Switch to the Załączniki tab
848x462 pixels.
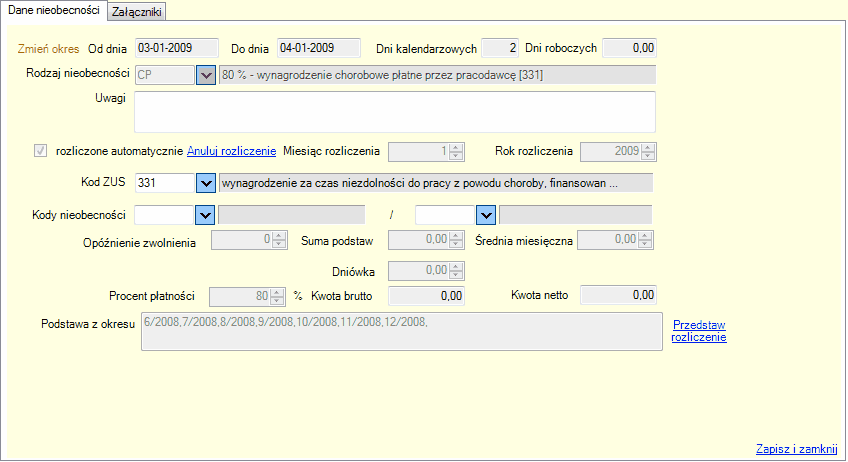(138, 11)
